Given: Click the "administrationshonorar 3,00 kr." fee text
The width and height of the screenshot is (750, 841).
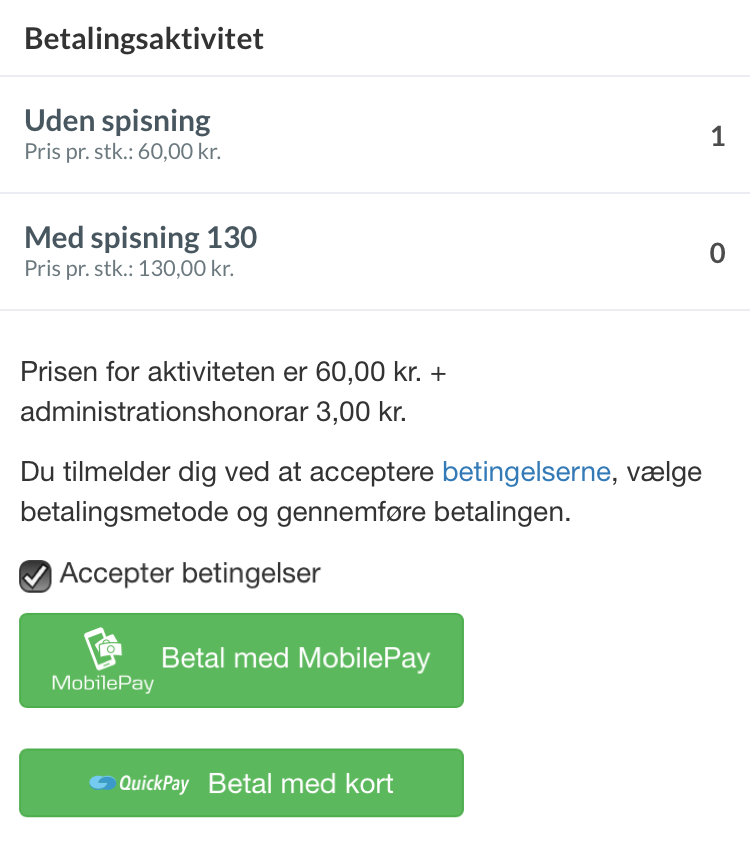Looking at the screenshot, I should (213, 413).
